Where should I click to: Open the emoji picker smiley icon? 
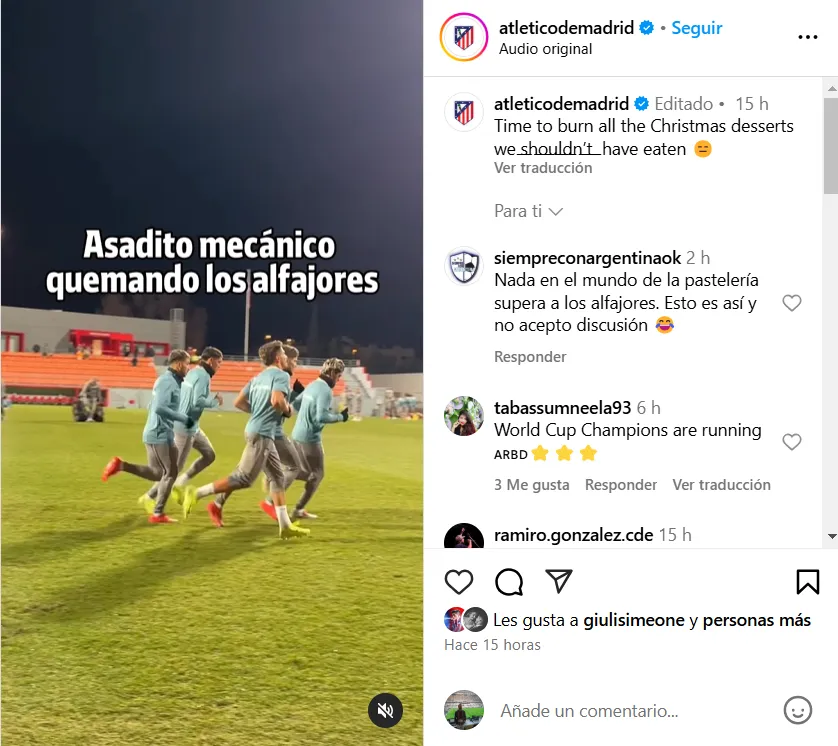tap(797, 710)
